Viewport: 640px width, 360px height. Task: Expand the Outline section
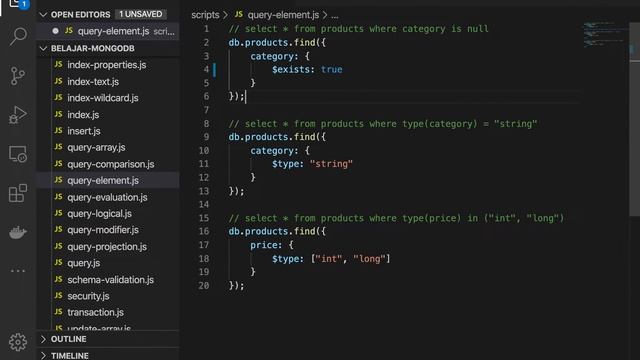[x=43, y=339]
